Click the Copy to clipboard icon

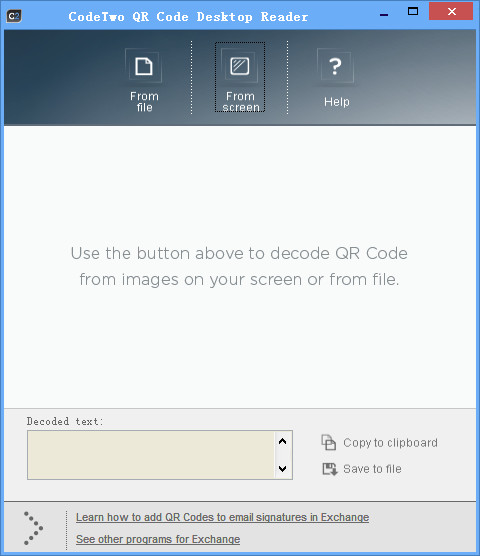point(329,442)
